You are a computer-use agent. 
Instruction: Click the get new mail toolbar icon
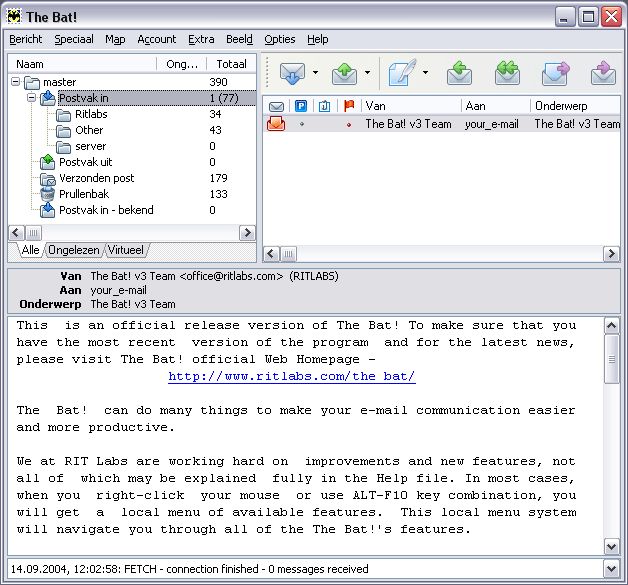tap(292, 73)
